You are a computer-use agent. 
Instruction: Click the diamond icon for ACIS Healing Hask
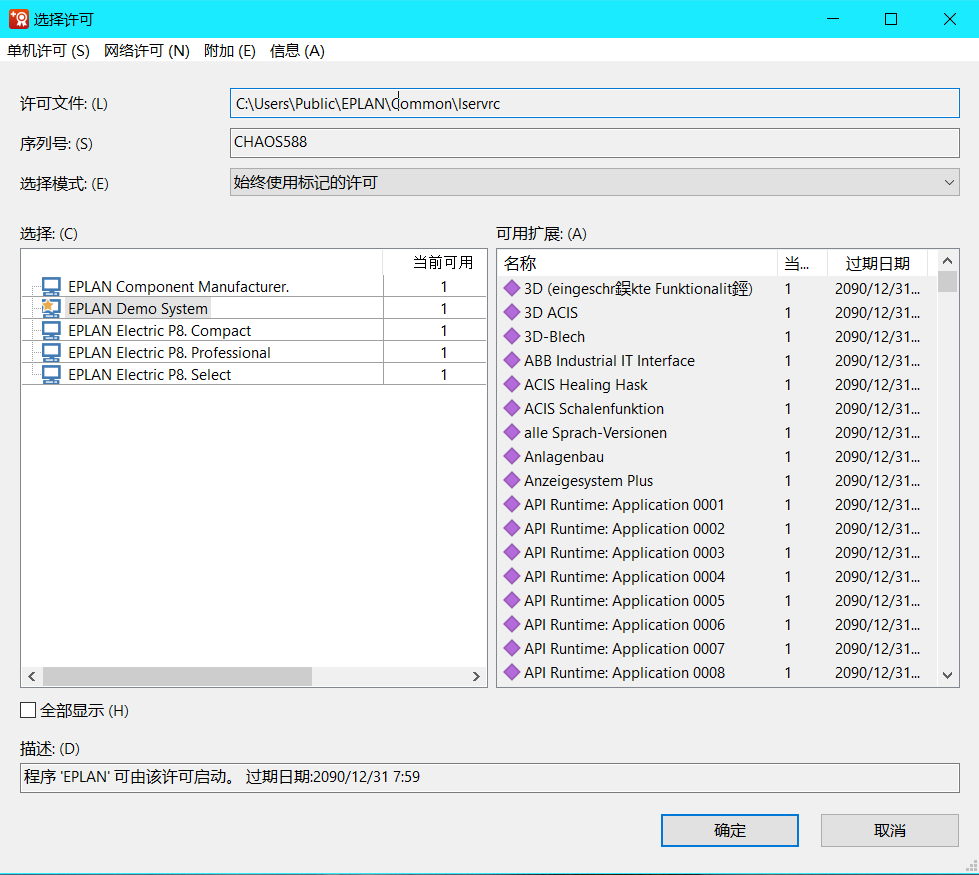(x=511, y=385)
